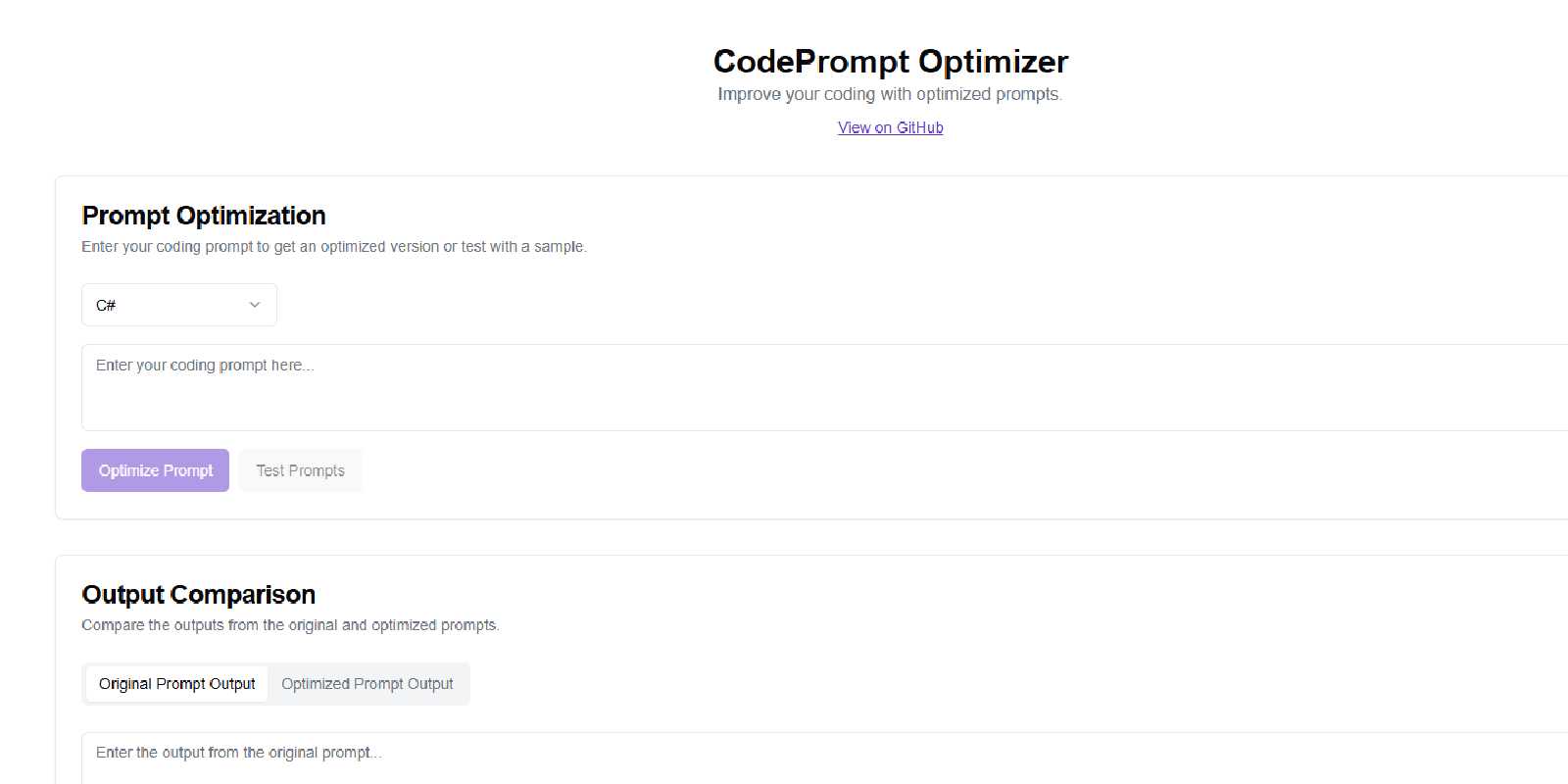This screenshot has width=1568, height=784.
Task: Click the 'Compare the outputs' description text
Action: tap(290, 625)
